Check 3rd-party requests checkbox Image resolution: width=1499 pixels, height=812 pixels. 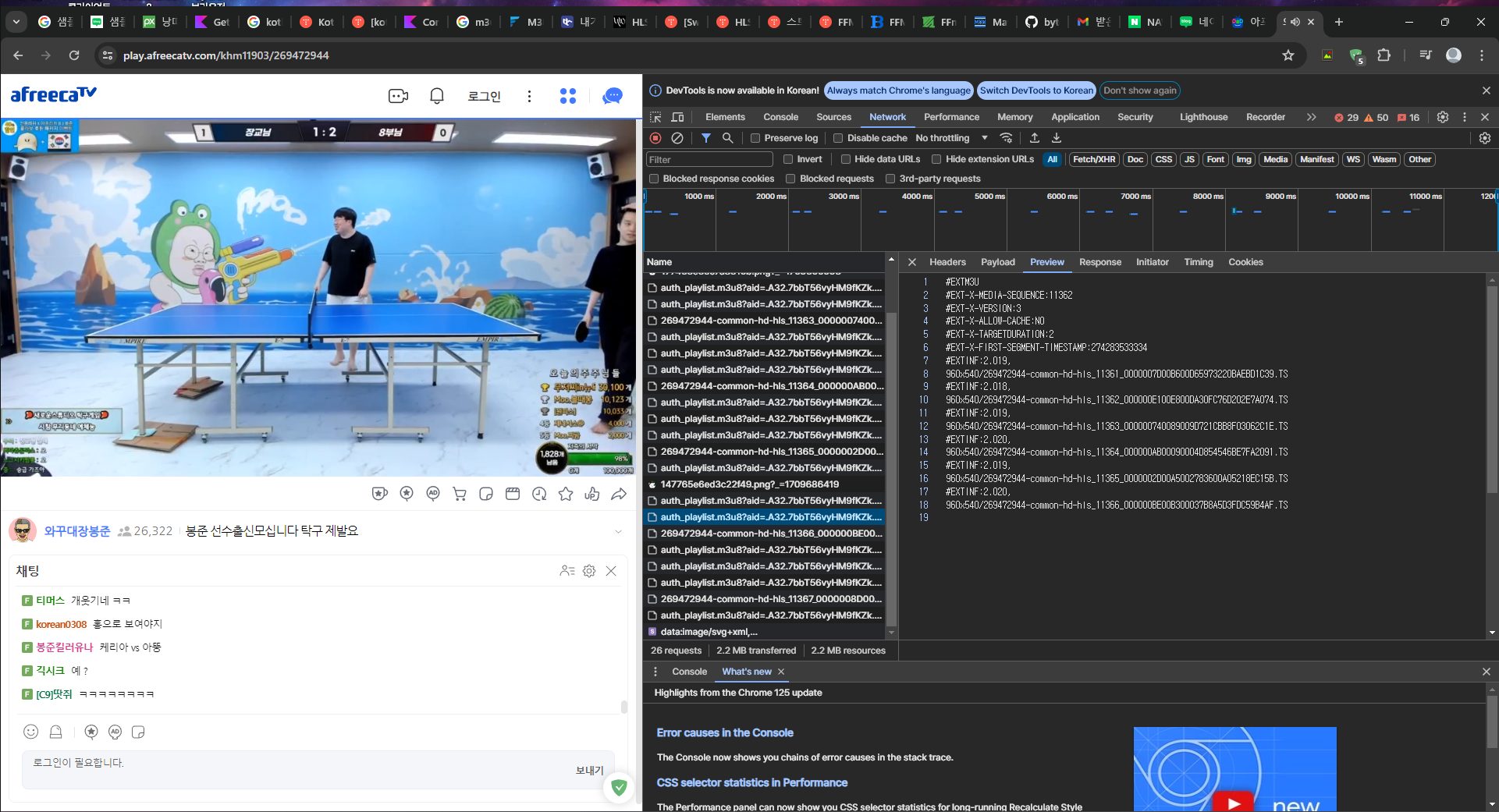[890, 179]
